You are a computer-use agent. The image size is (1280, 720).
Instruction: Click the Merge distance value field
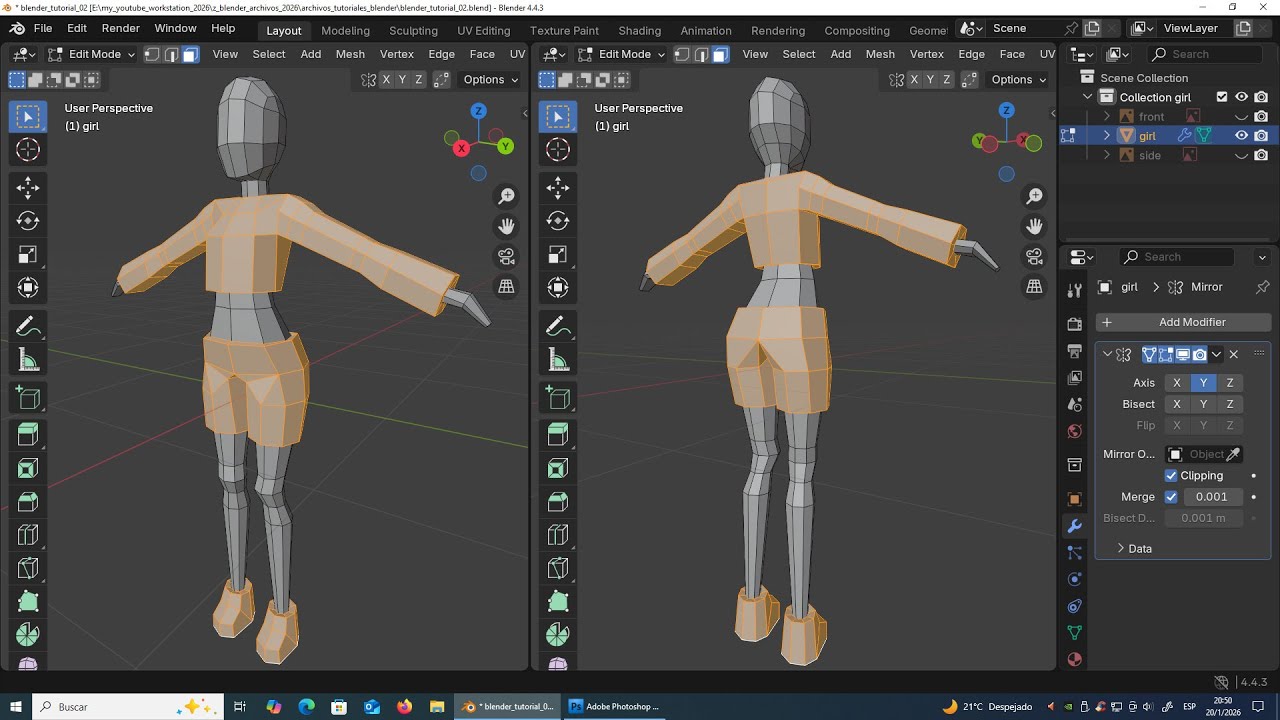[x=1213, y=497]
